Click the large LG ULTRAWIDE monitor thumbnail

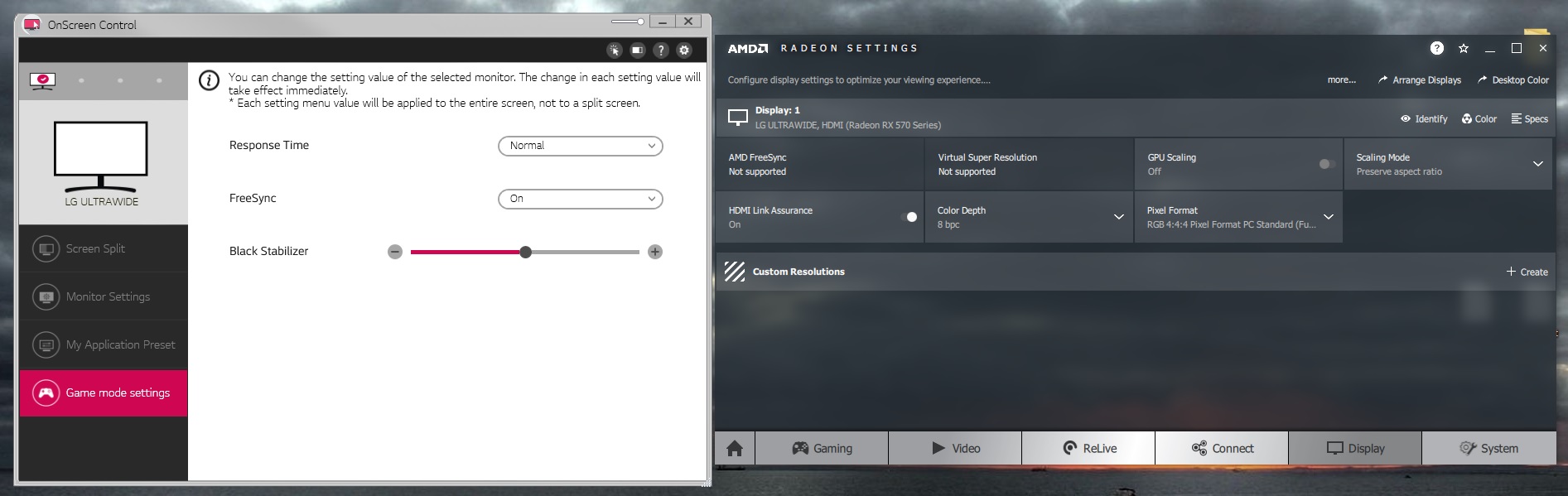coord(101,156)
